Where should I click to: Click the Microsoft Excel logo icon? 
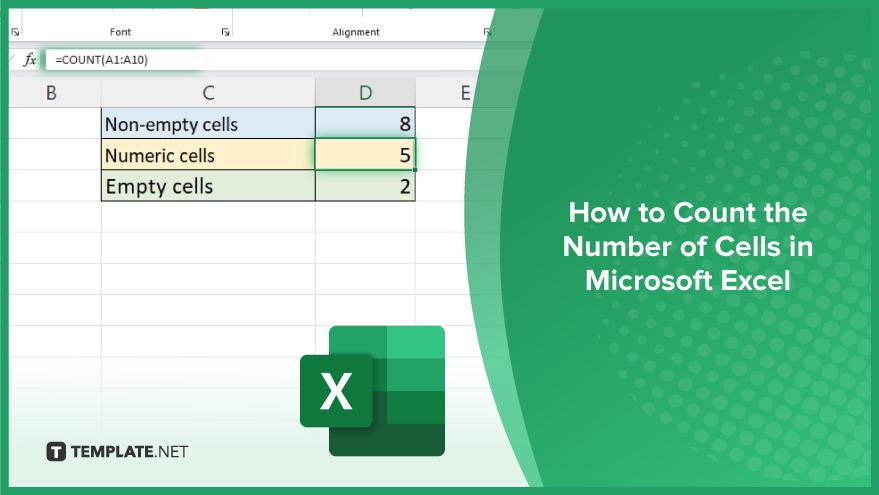(373, 391)
